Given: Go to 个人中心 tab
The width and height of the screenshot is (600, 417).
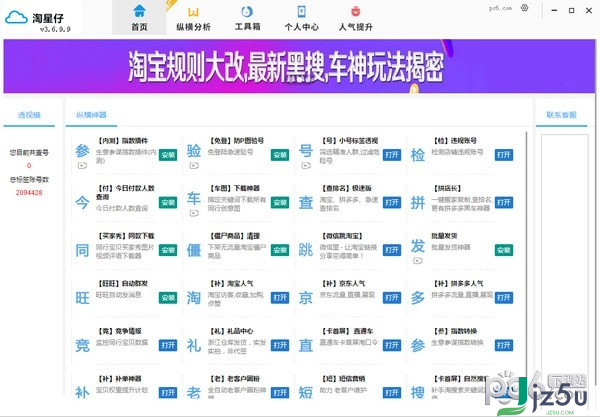Looking at the screenshot, I should [302, 18].
